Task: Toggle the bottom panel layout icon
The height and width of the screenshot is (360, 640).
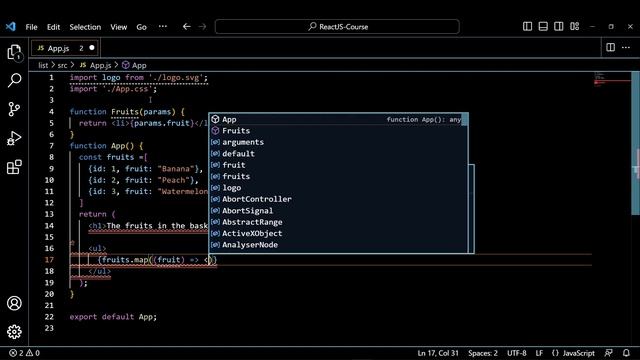Action: tap(543, 27)
